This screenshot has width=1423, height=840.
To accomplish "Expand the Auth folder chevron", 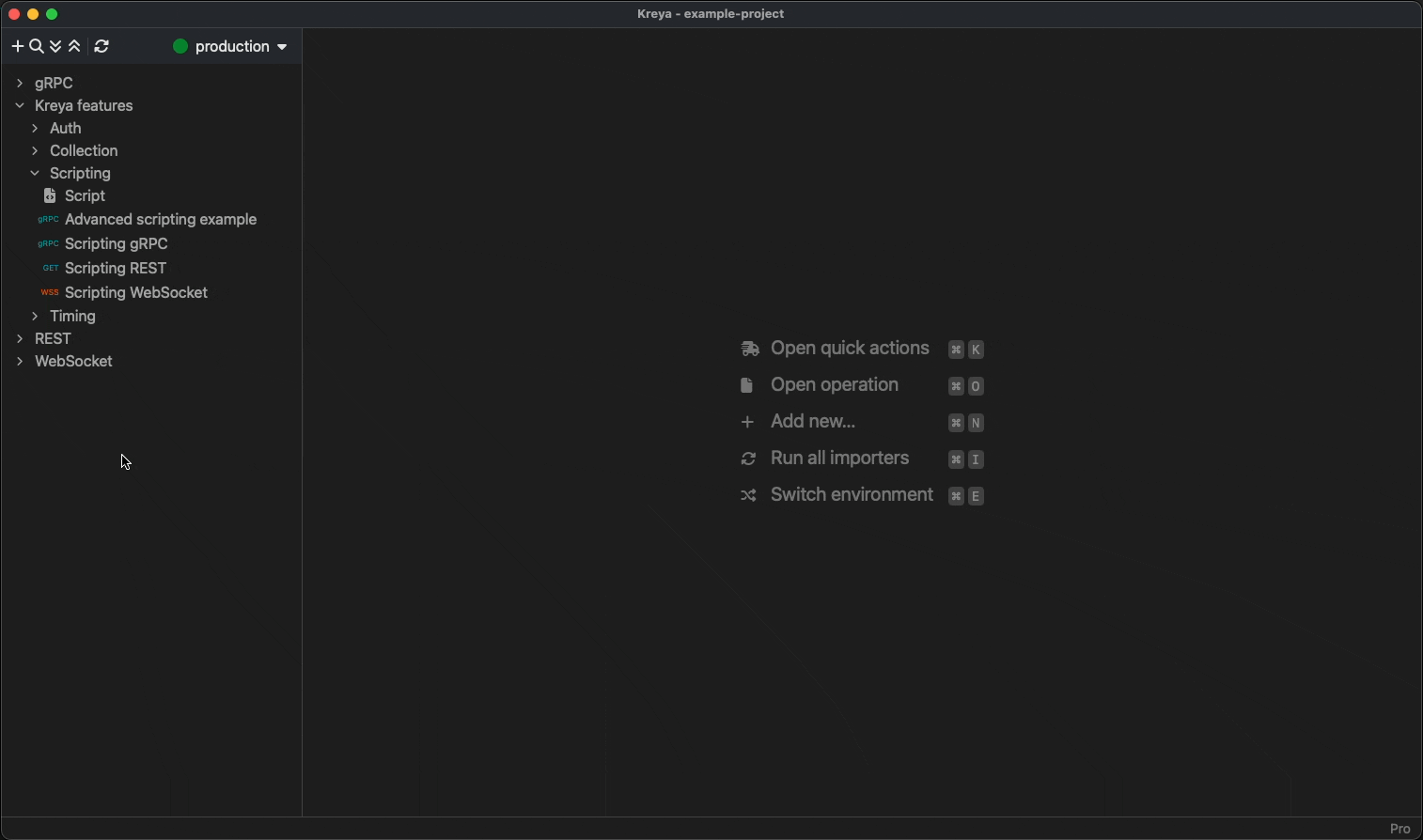I will tap(35, 129).
